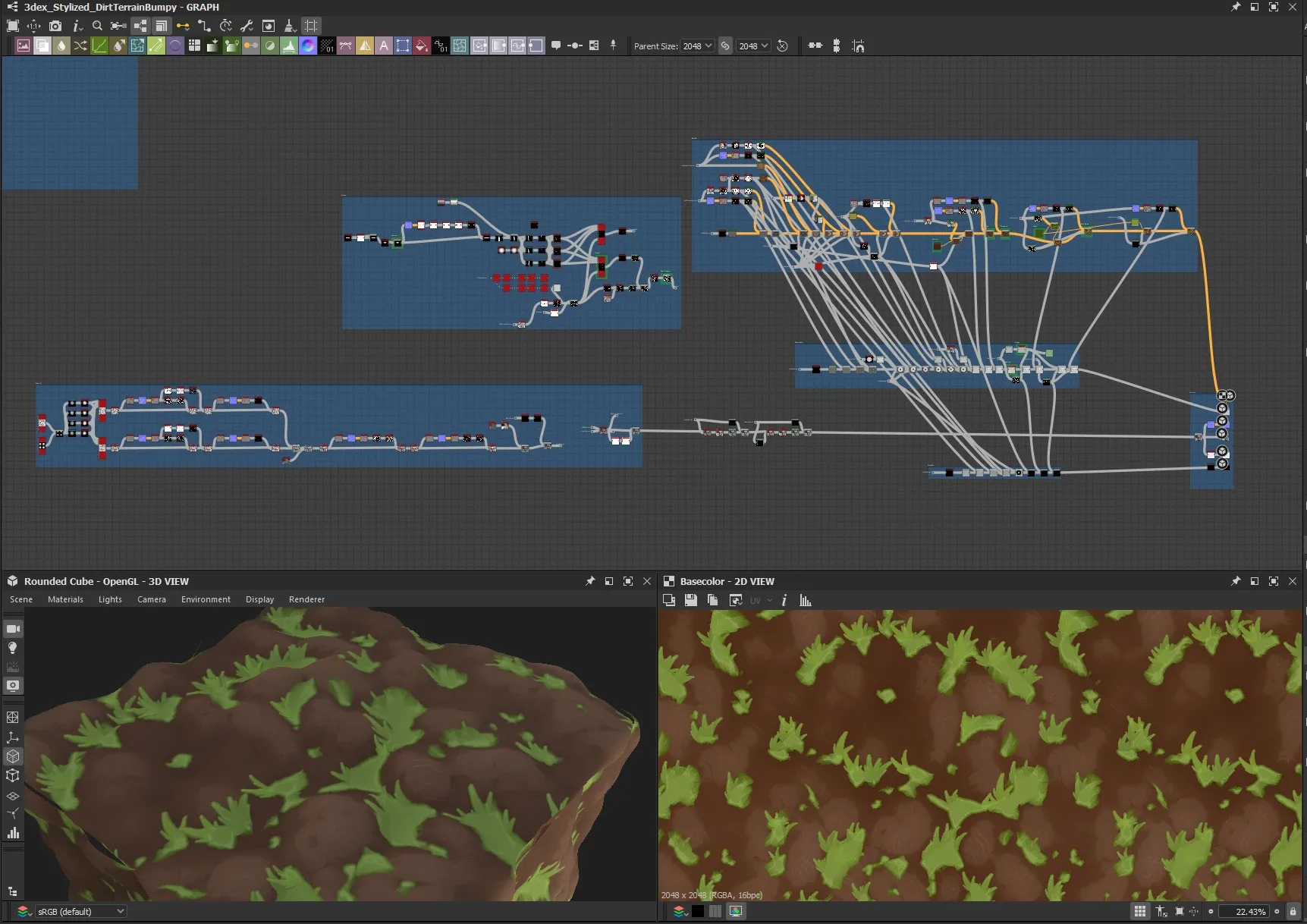The image size is (1307, 924).
Task: Open the Parent Size width dropdown
Action: (x=697, y=46)
